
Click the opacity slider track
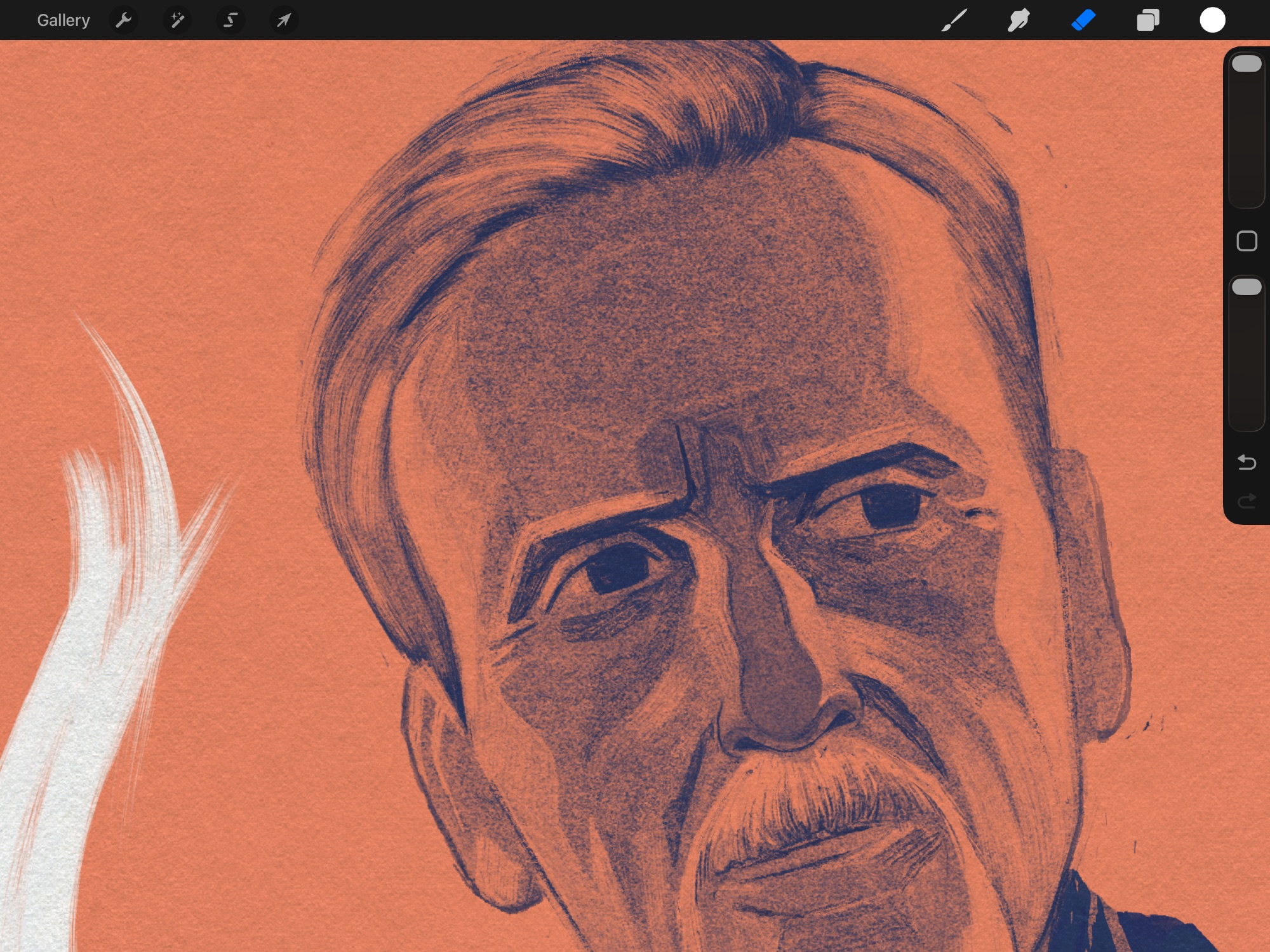point(1246,368)
